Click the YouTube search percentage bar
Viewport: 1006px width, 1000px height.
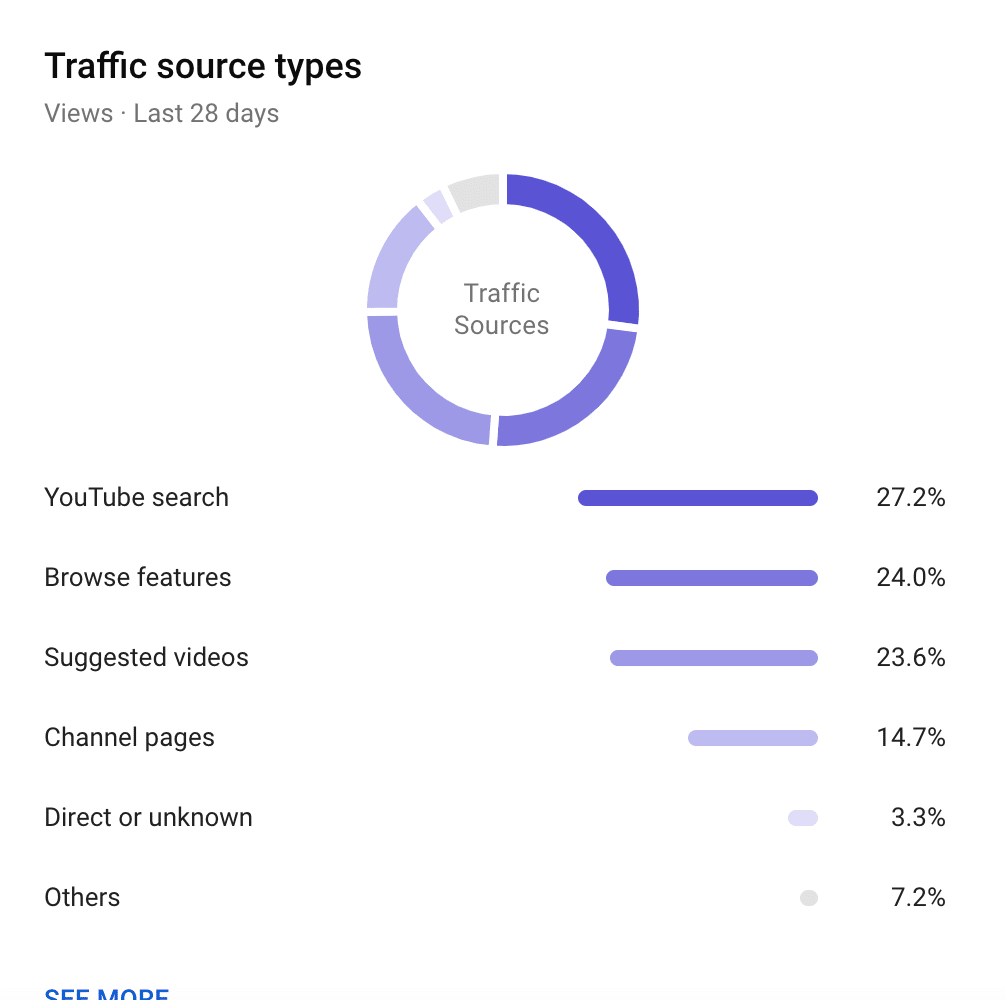(x=698, y=498)
